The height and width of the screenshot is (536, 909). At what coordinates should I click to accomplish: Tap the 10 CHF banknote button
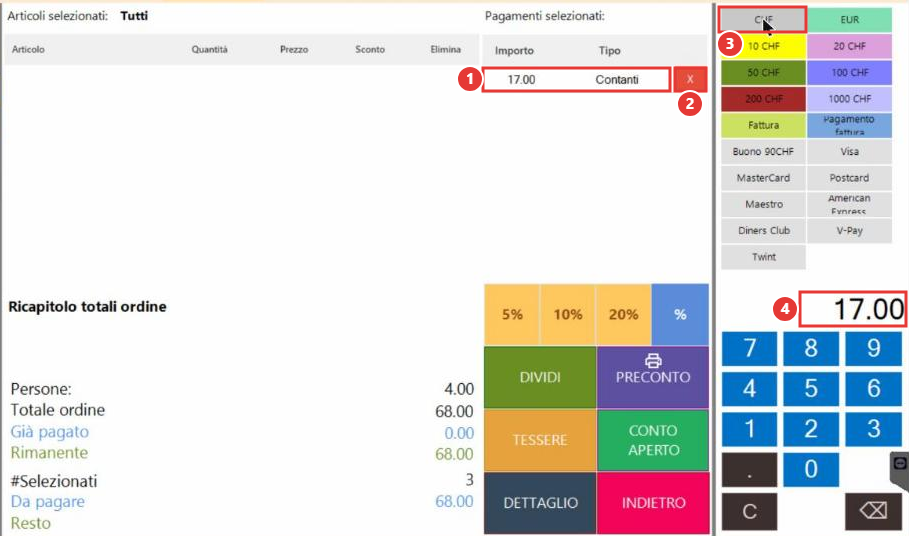763,46
